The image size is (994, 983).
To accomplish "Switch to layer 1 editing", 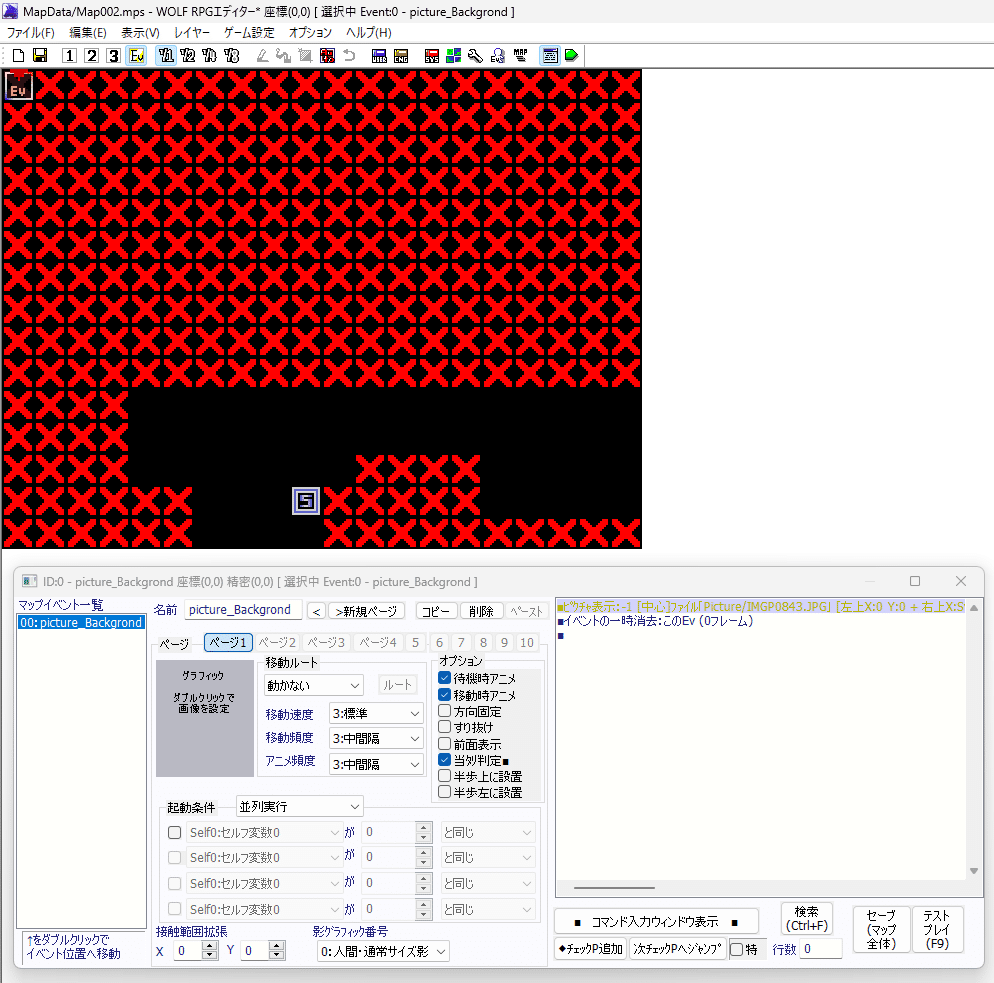I will 70,56.
